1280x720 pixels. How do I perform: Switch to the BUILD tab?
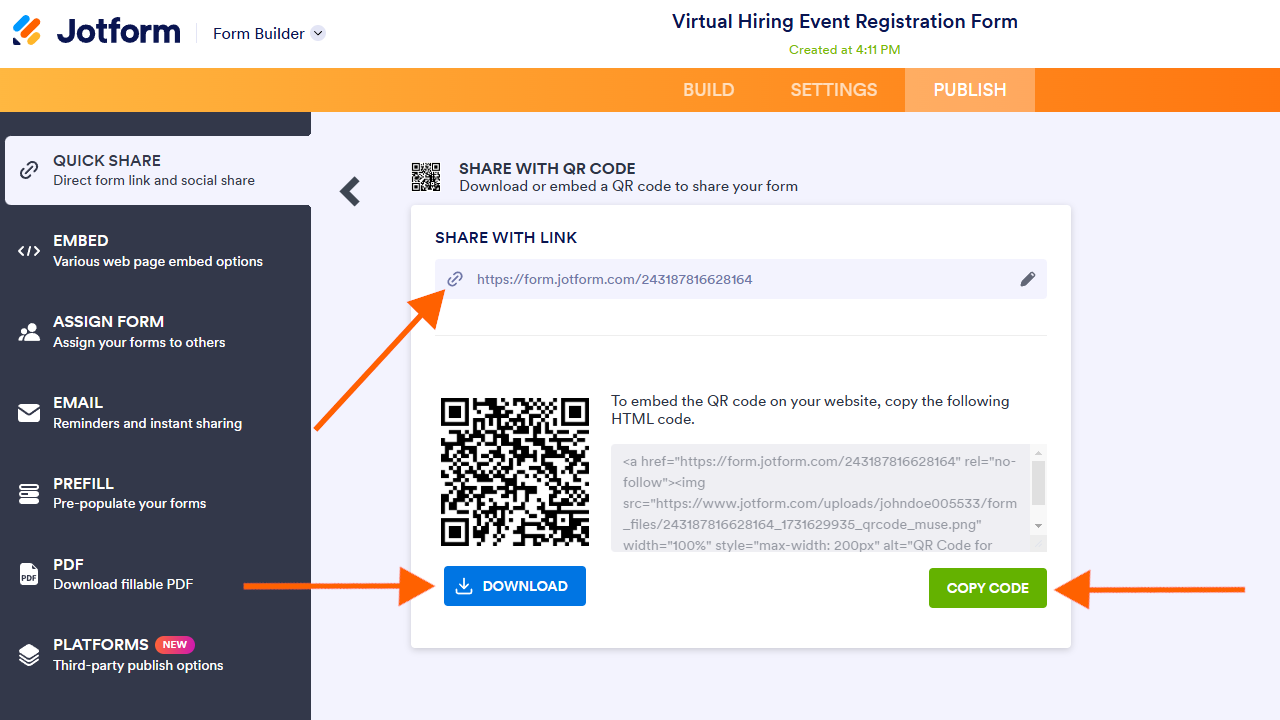coord(708,90)
